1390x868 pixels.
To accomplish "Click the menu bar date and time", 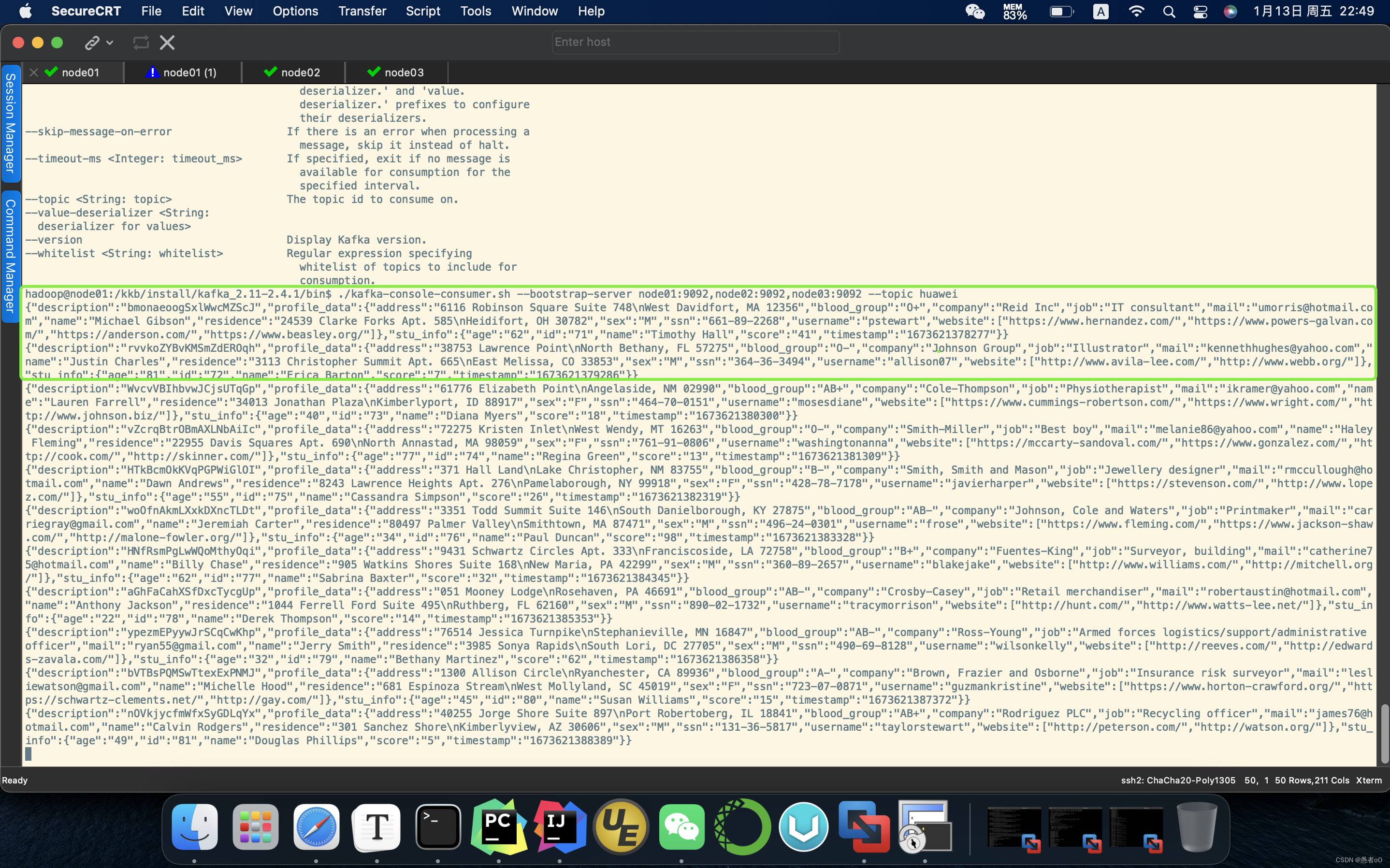I will click(x=1314, y=11).
